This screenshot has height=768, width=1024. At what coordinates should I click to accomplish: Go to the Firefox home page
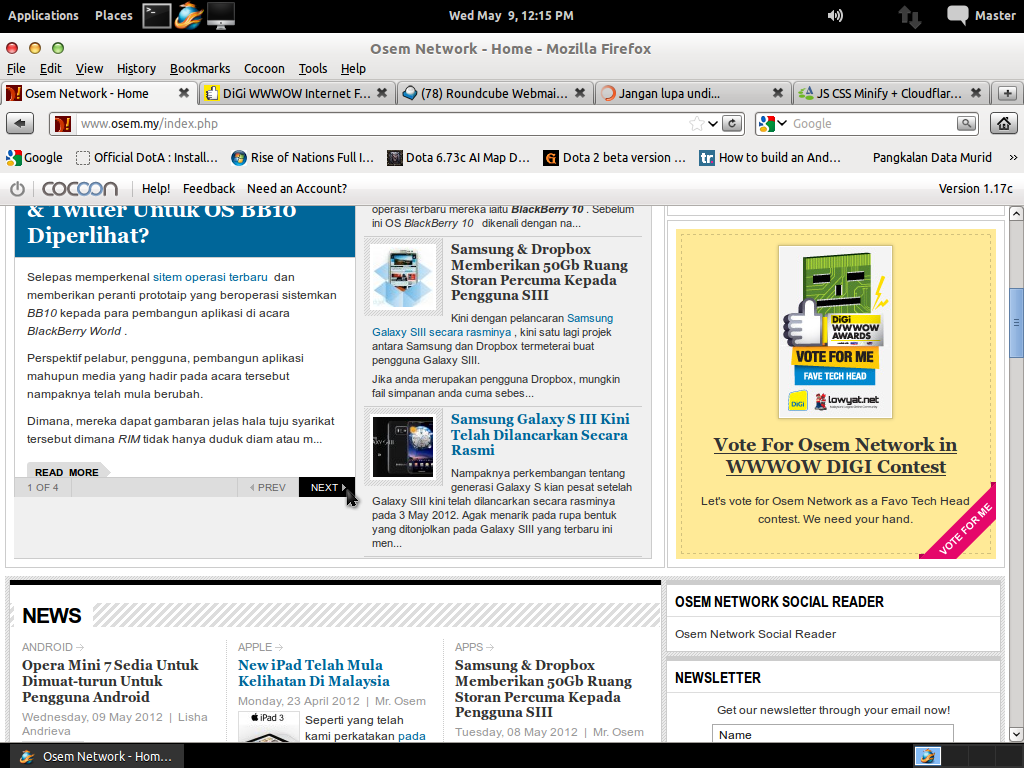(x=1004, y=123)
